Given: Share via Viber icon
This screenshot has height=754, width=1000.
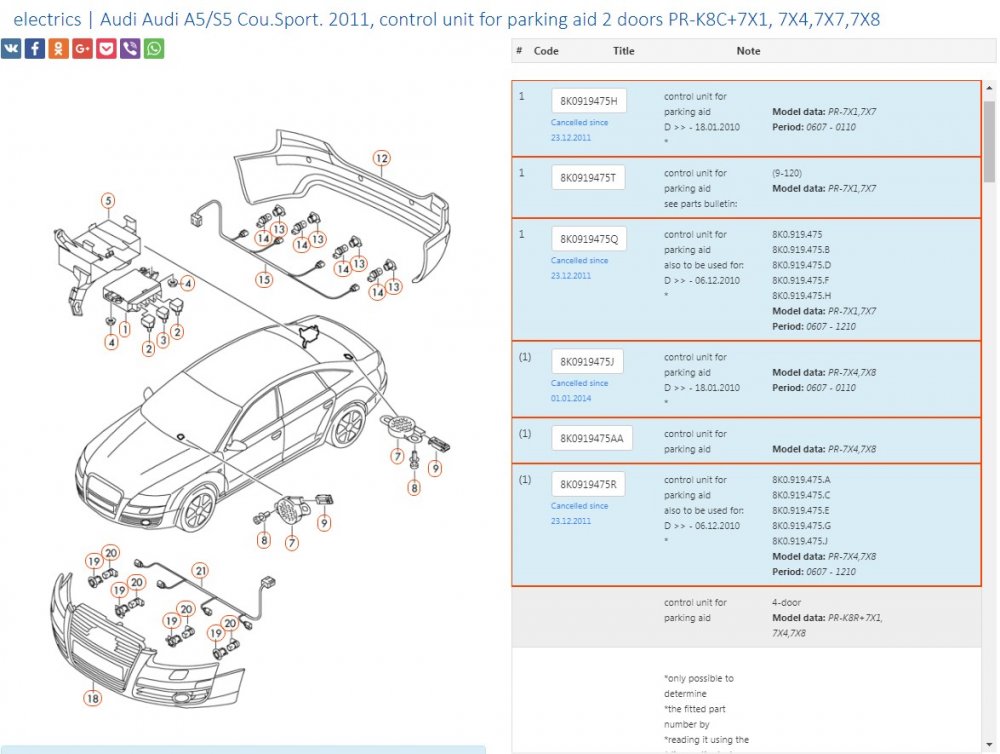Looking at the screenshot, I should pyautogui.click(x=129, y=48).
